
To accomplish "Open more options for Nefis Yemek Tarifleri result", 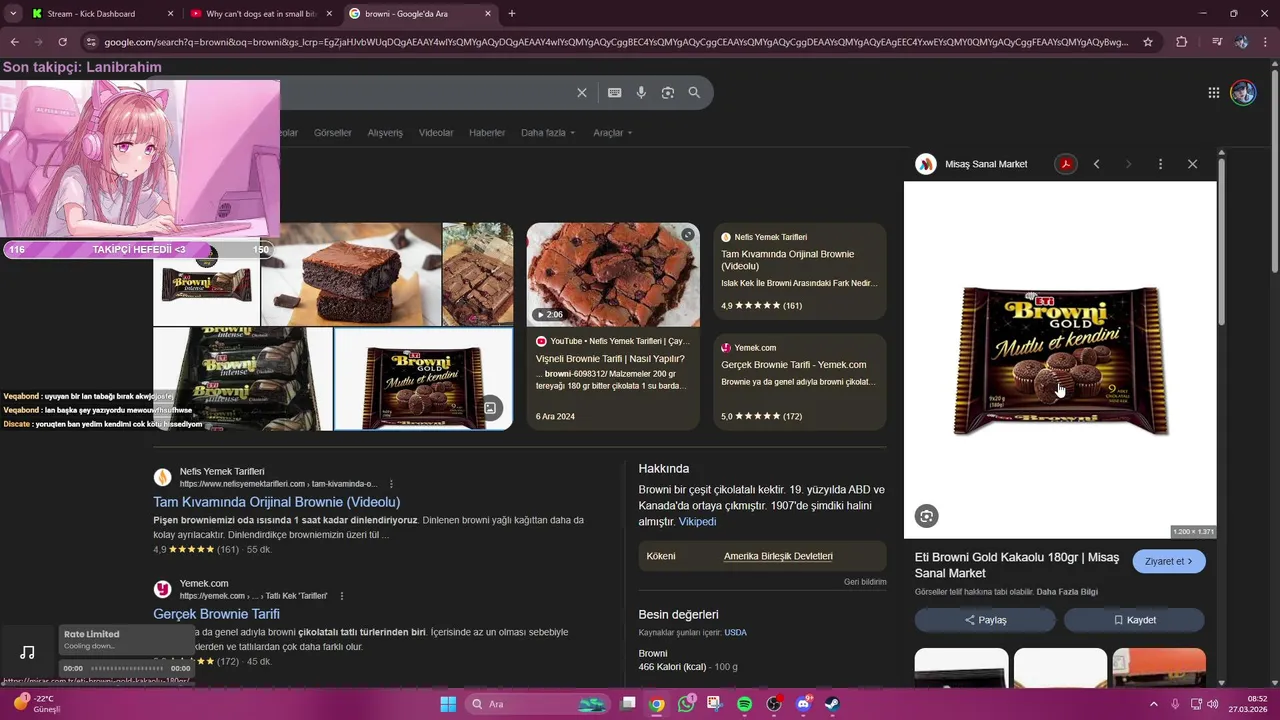I will (x=391, y=484).
